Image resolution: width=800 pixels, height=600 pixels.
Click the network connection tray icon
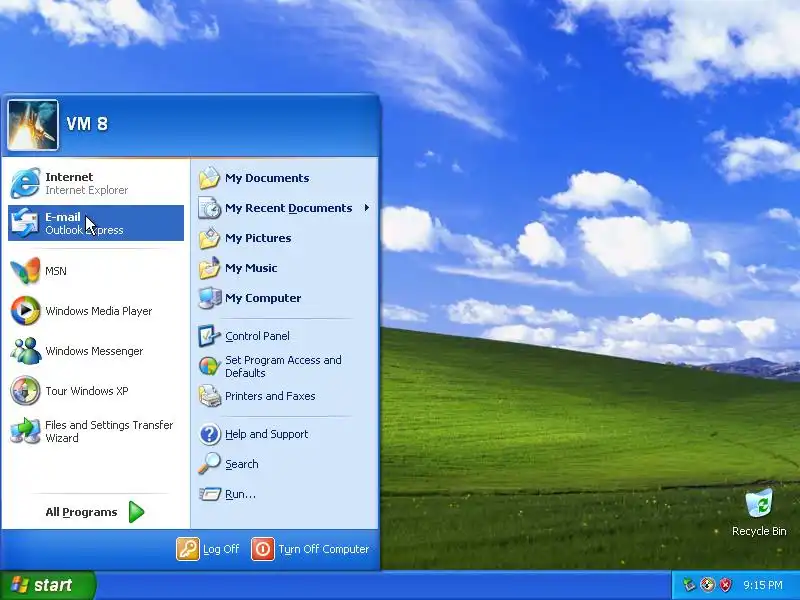[x=689, y=585]
